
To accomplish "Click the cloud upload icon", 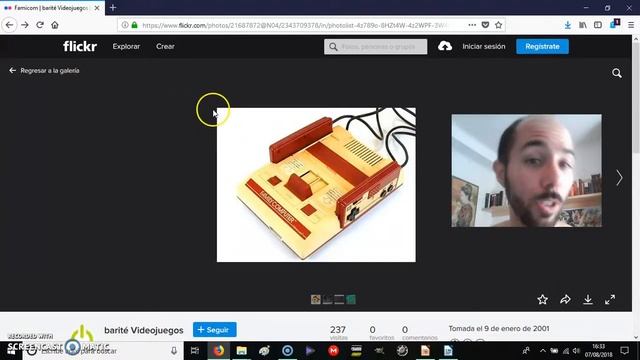I will [x=445, y=46].
